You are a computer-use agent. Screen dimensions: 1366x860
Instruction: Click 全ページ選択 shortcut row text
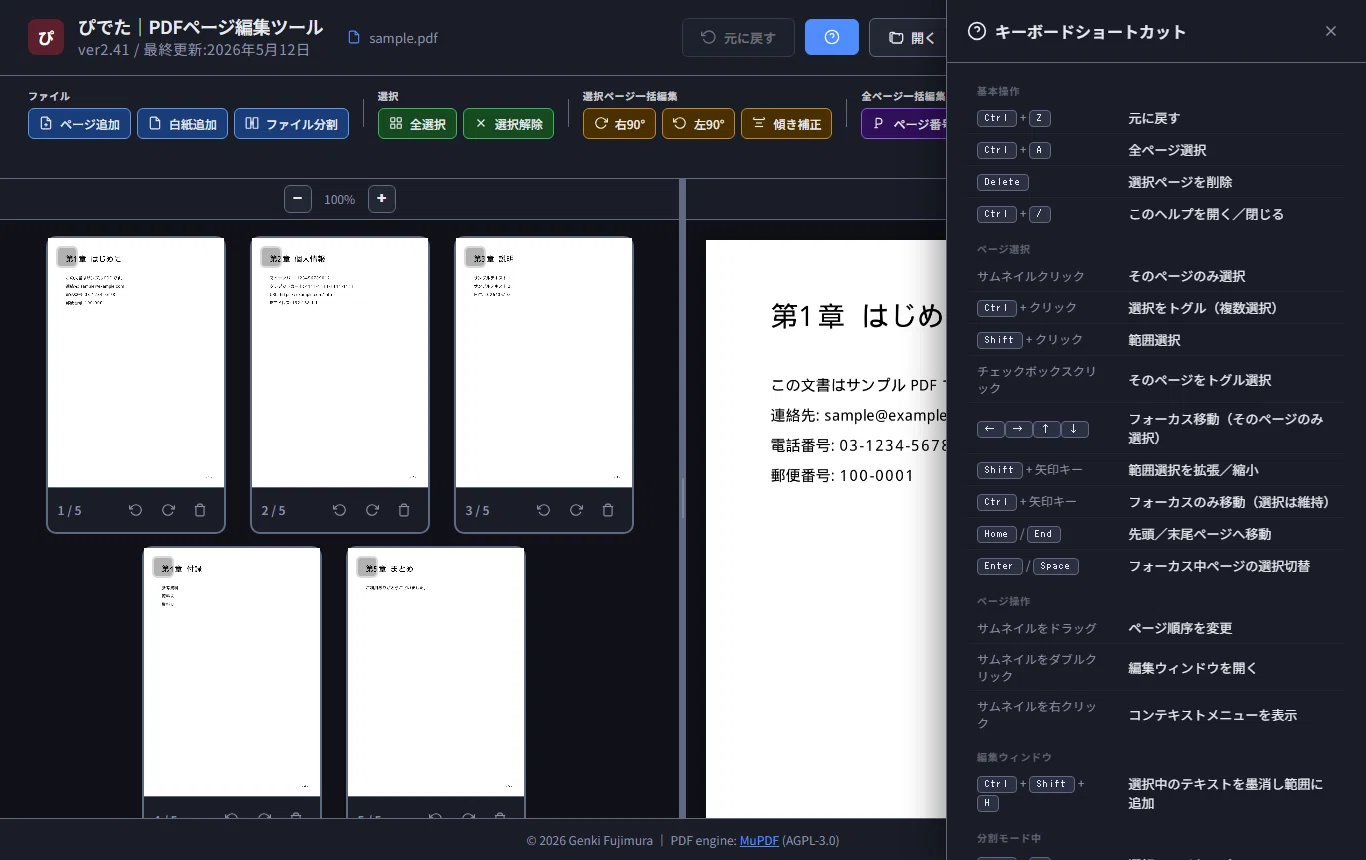(1167, 150)
